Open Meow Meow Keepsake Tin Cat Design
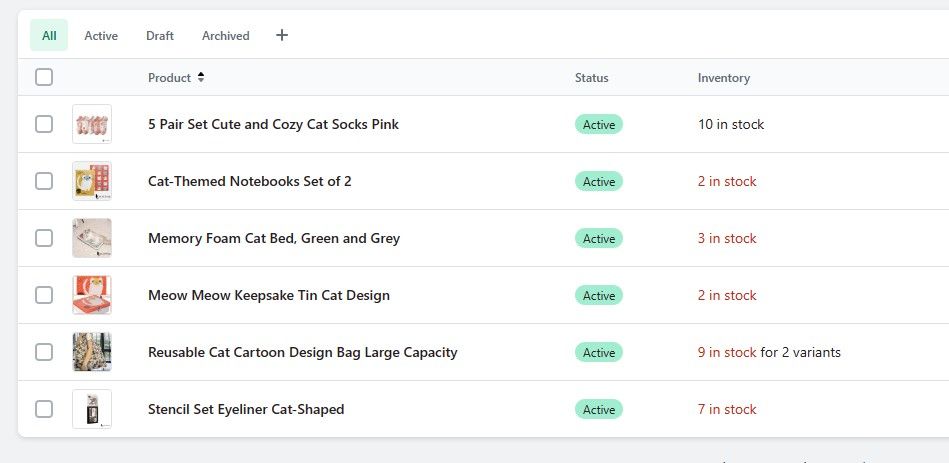Viewport: 949px width, 463px height. click(269, 295)
